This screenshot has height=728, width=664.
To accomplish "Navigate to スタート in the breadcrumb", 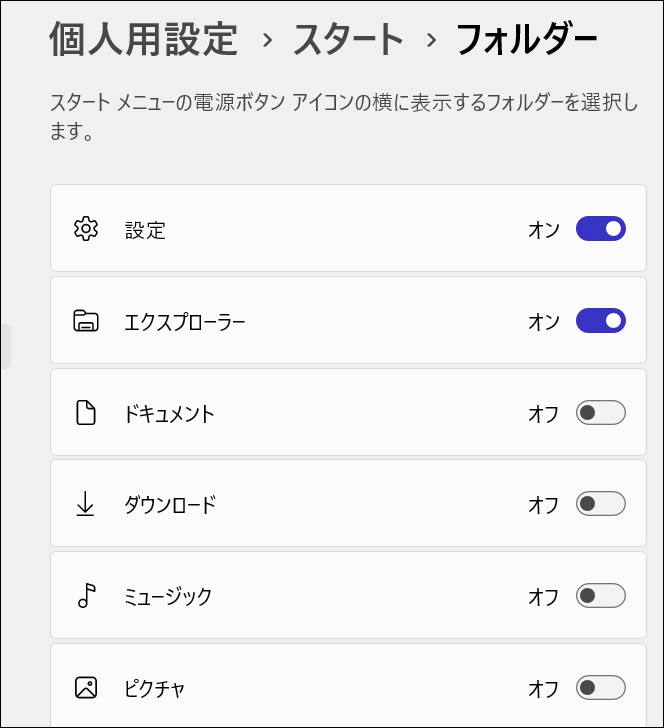I will [x=348, y=40].
